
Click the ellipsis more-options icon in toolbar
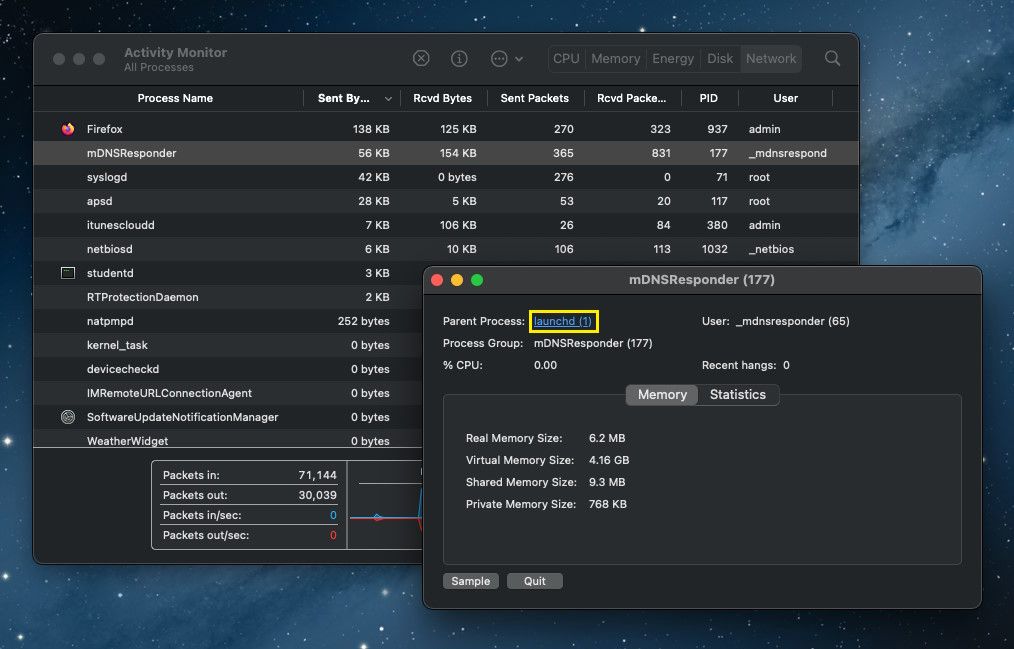500,58
